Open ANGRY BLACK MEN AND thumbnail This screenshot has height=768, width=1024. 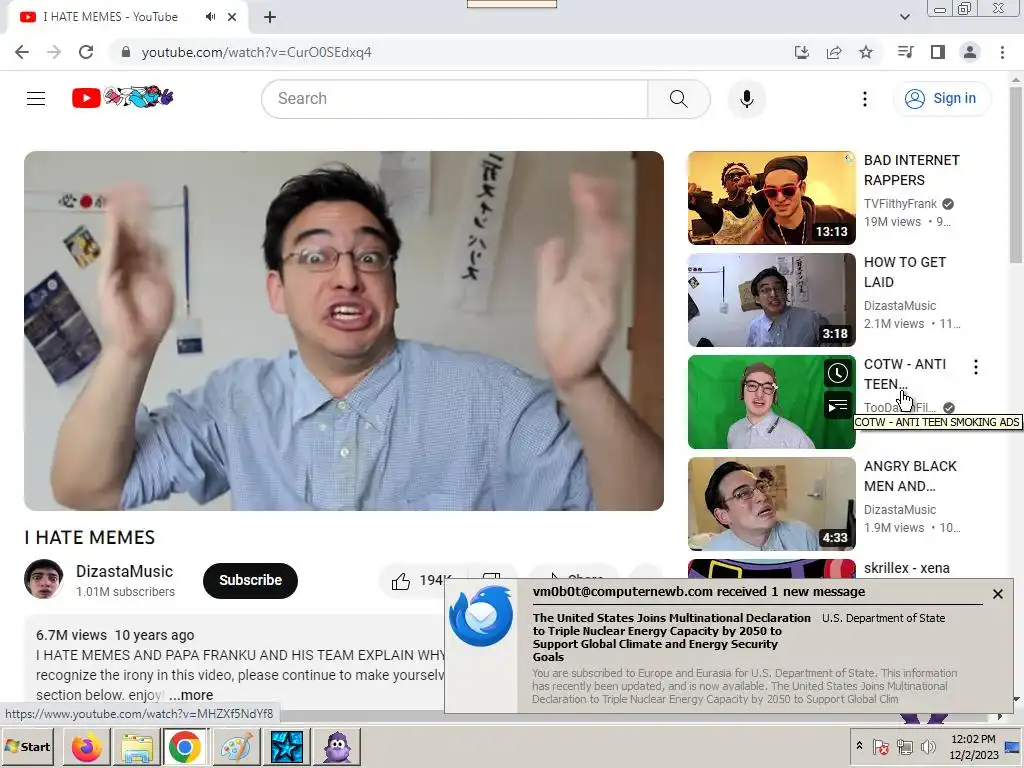coord(771,504)
